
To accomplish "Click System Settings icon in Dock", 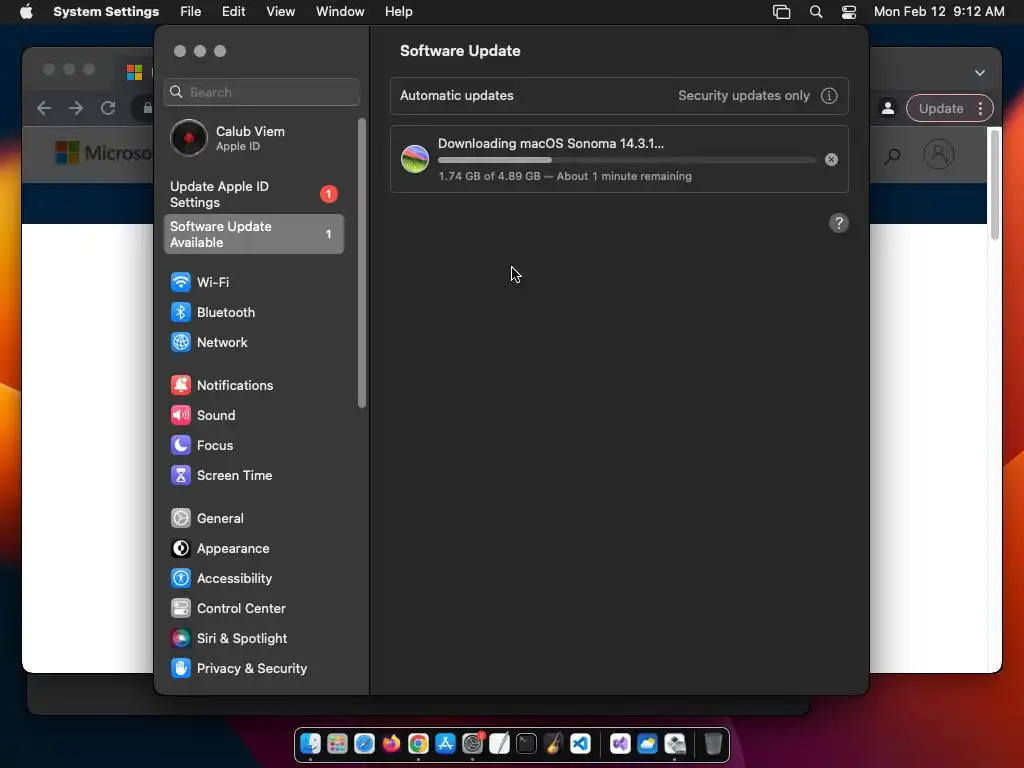I will pos(472,744).
